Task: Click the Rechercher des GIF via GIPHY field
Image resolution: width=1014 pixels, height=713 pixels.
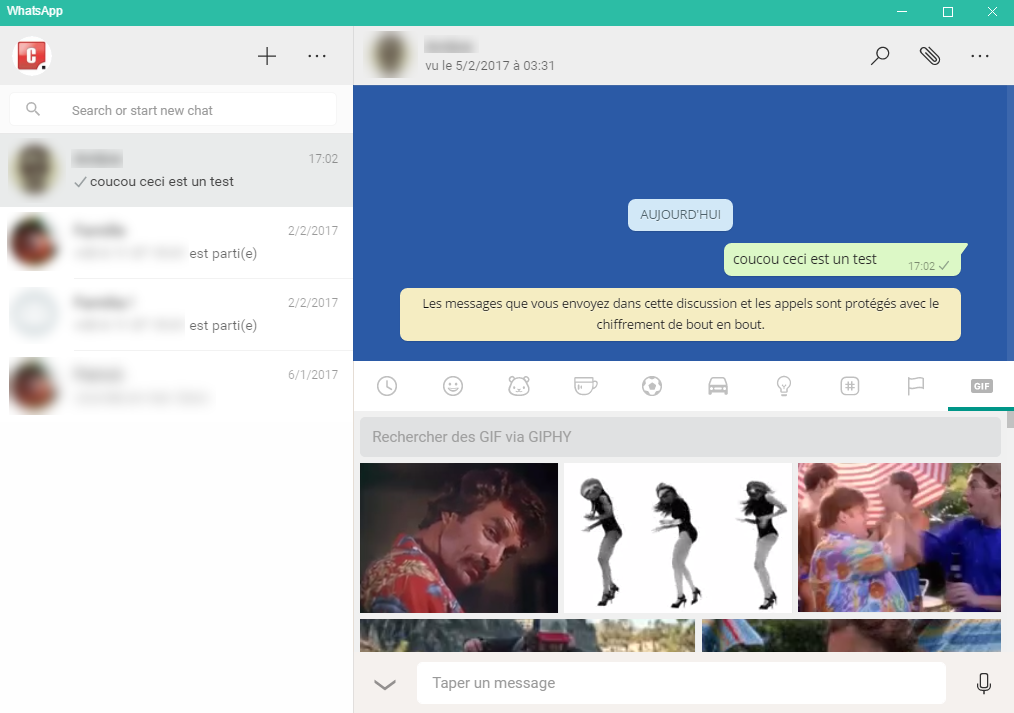Action: 680,437
